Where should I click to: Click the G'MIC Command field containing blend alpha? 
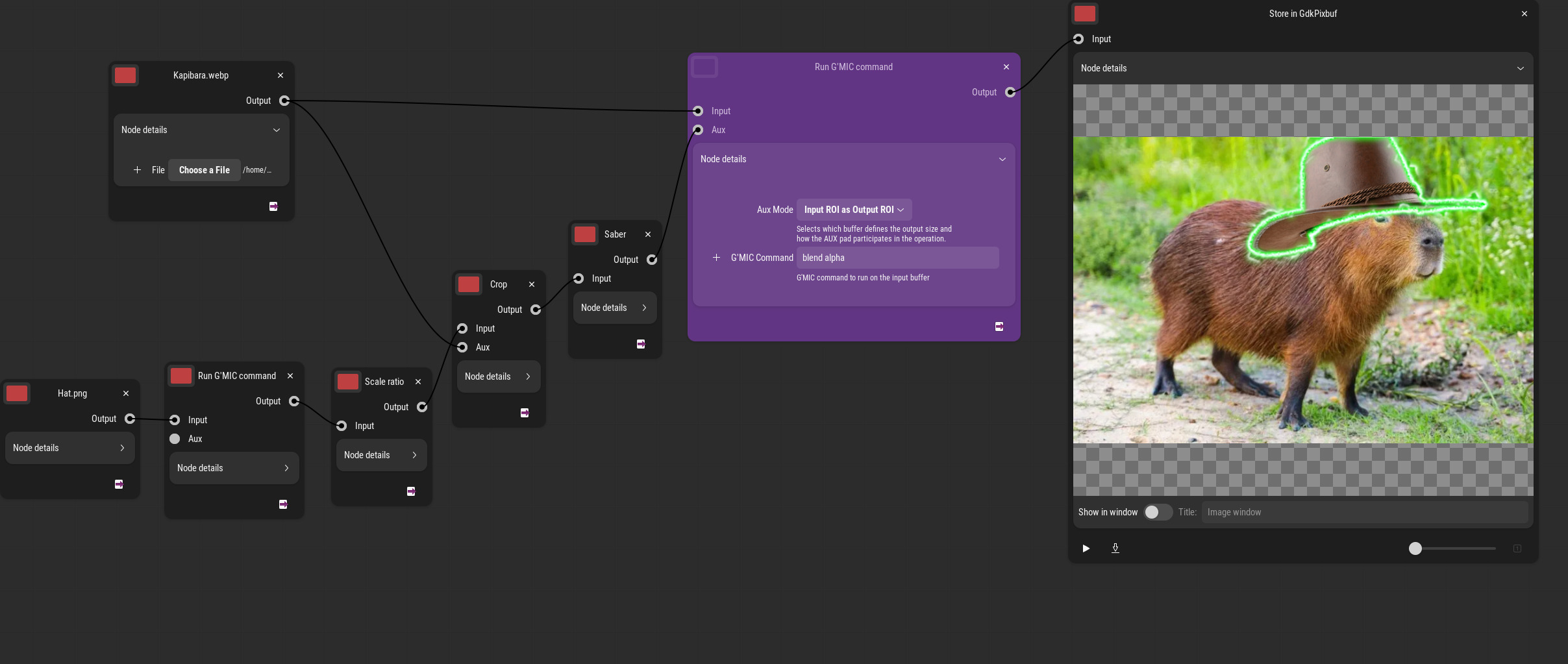click(x=897, y=258)
